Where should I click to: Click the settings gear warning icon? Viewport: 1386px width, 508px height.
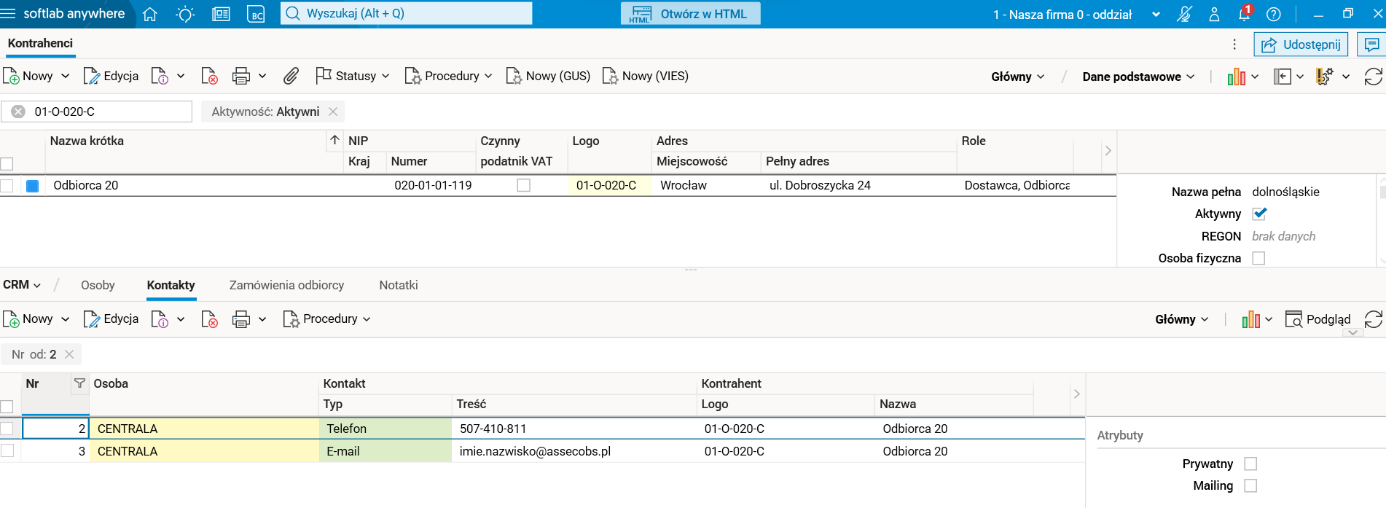(x=1327, y=76)
